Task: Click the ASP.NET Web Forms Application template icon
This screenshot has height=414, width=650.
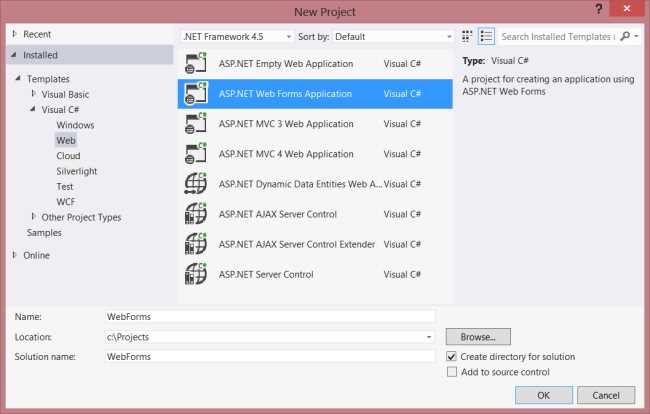Action: pyautogui.click(x=196, y=94)
